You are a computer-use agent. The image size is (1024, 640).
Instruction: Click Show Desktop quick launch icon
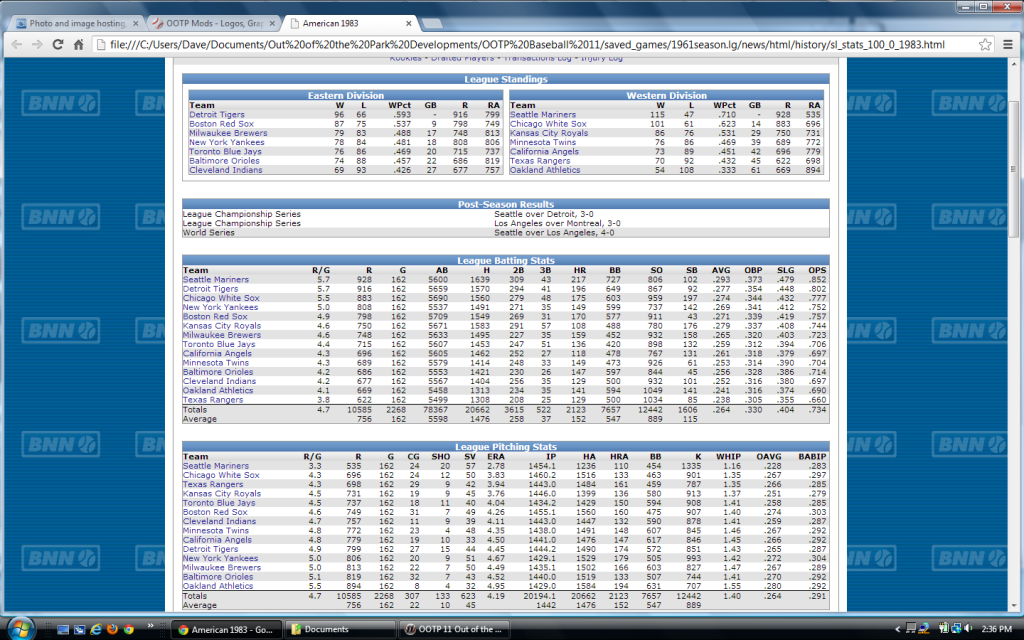pyautogui.click(x=63, y=630)
